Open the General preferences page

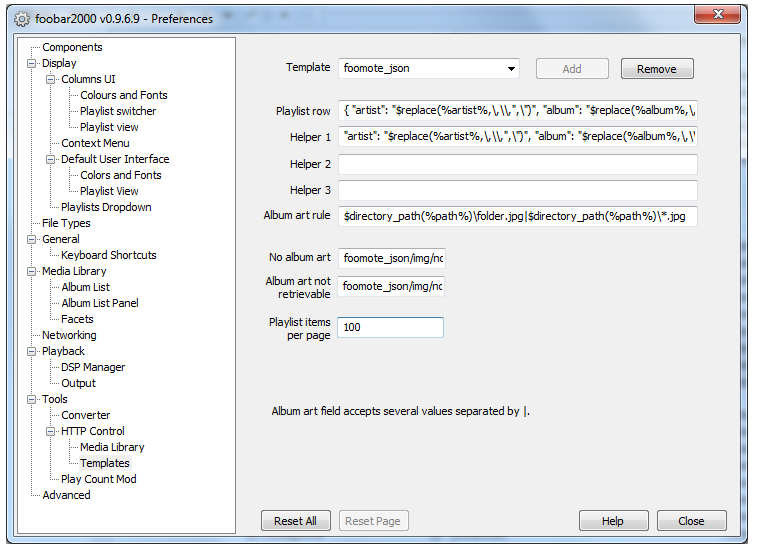click(61, 239)
